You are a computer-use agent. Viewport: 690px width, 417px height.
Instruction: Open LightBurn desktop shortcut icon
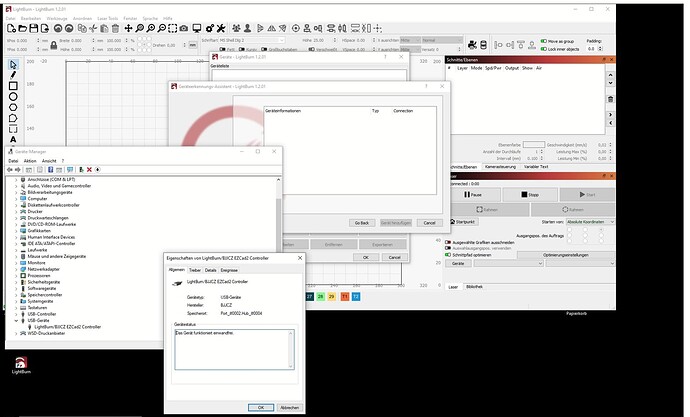click(21, 365)
